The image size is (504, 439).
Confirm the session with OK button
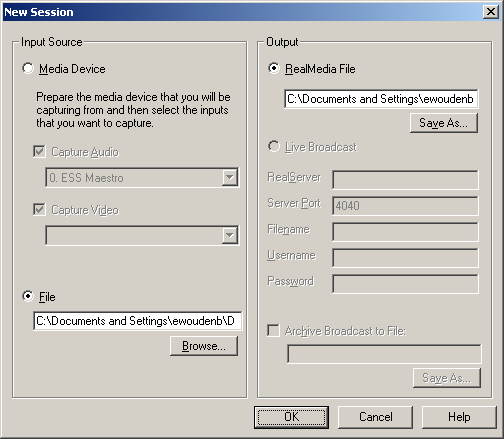point(291,417)
